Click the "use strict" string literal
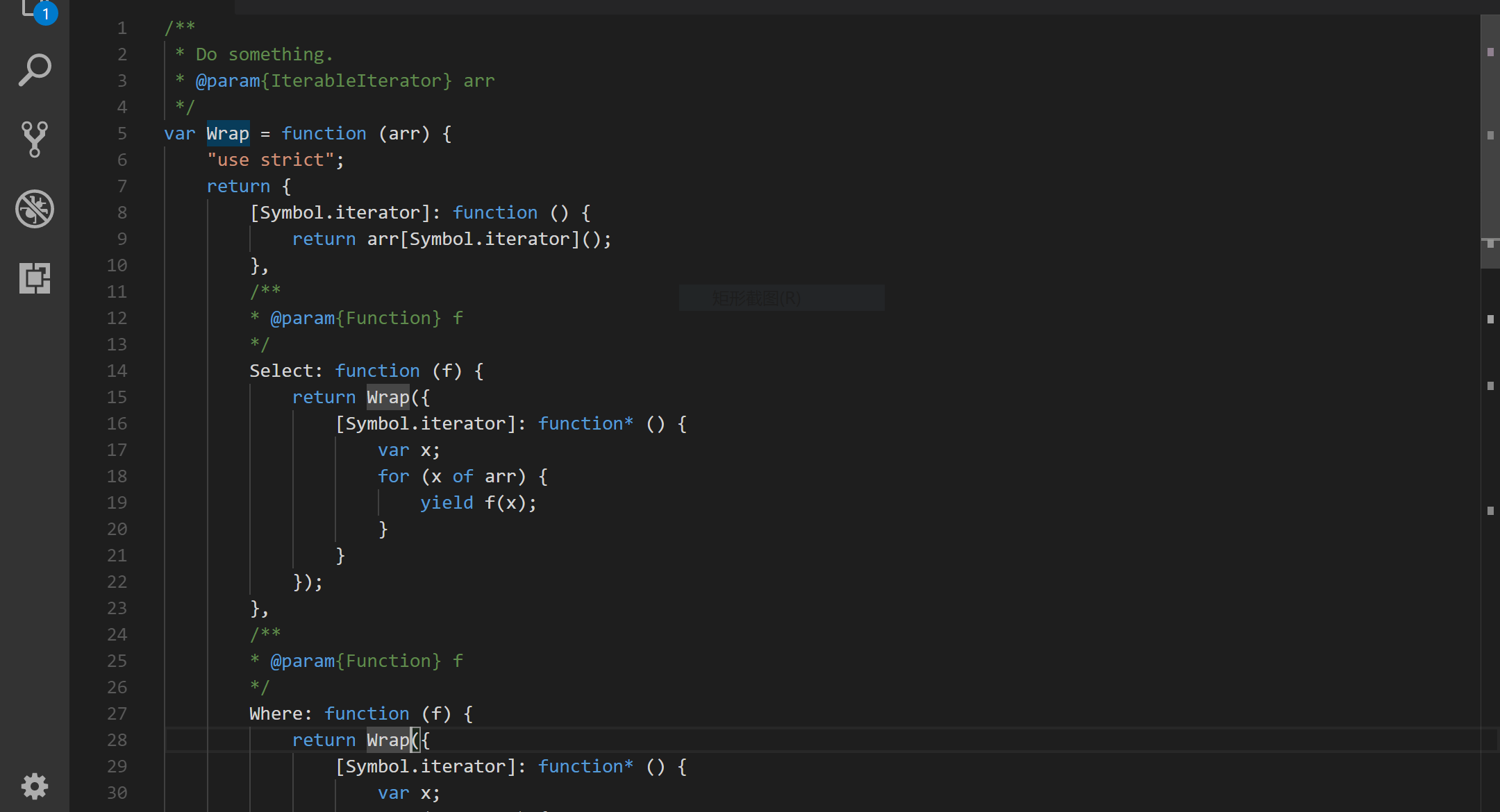Image resolution: width=1500 pixels, height=812 pixels. tap(271, 160)
